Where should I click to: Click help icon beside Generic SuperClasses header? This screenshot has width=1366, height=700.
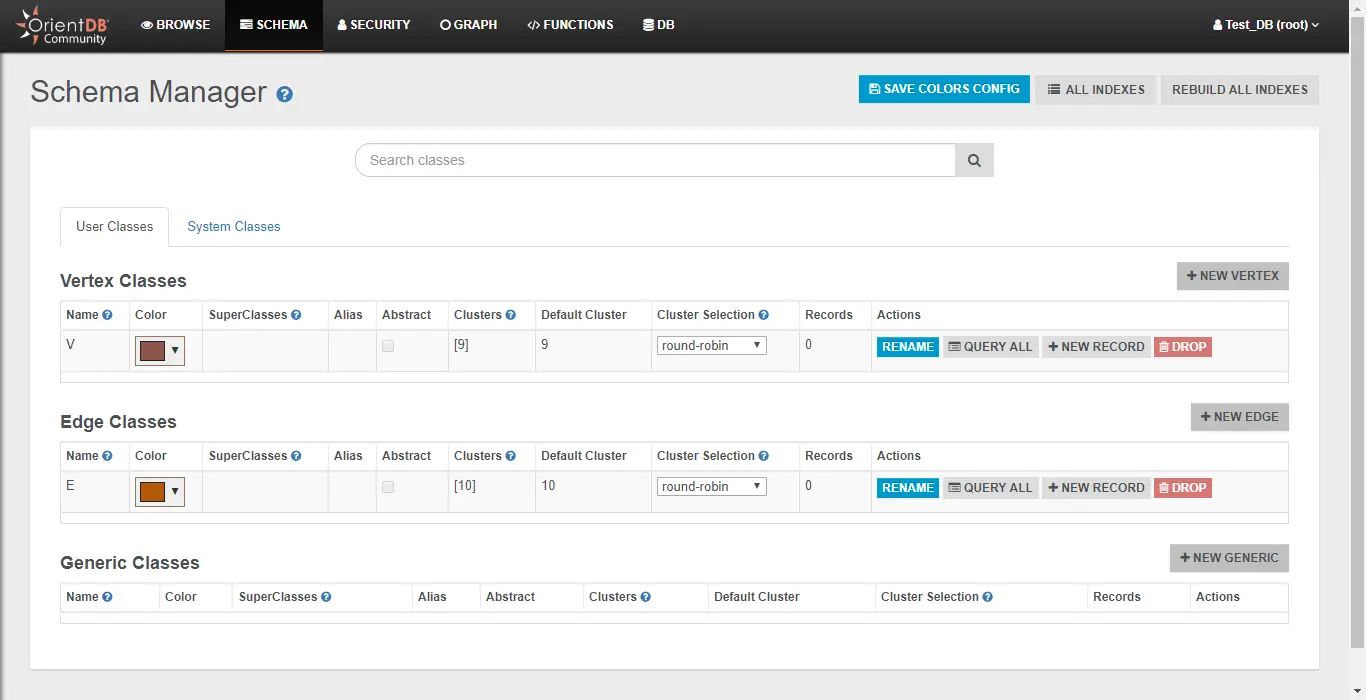pos(326,597)
